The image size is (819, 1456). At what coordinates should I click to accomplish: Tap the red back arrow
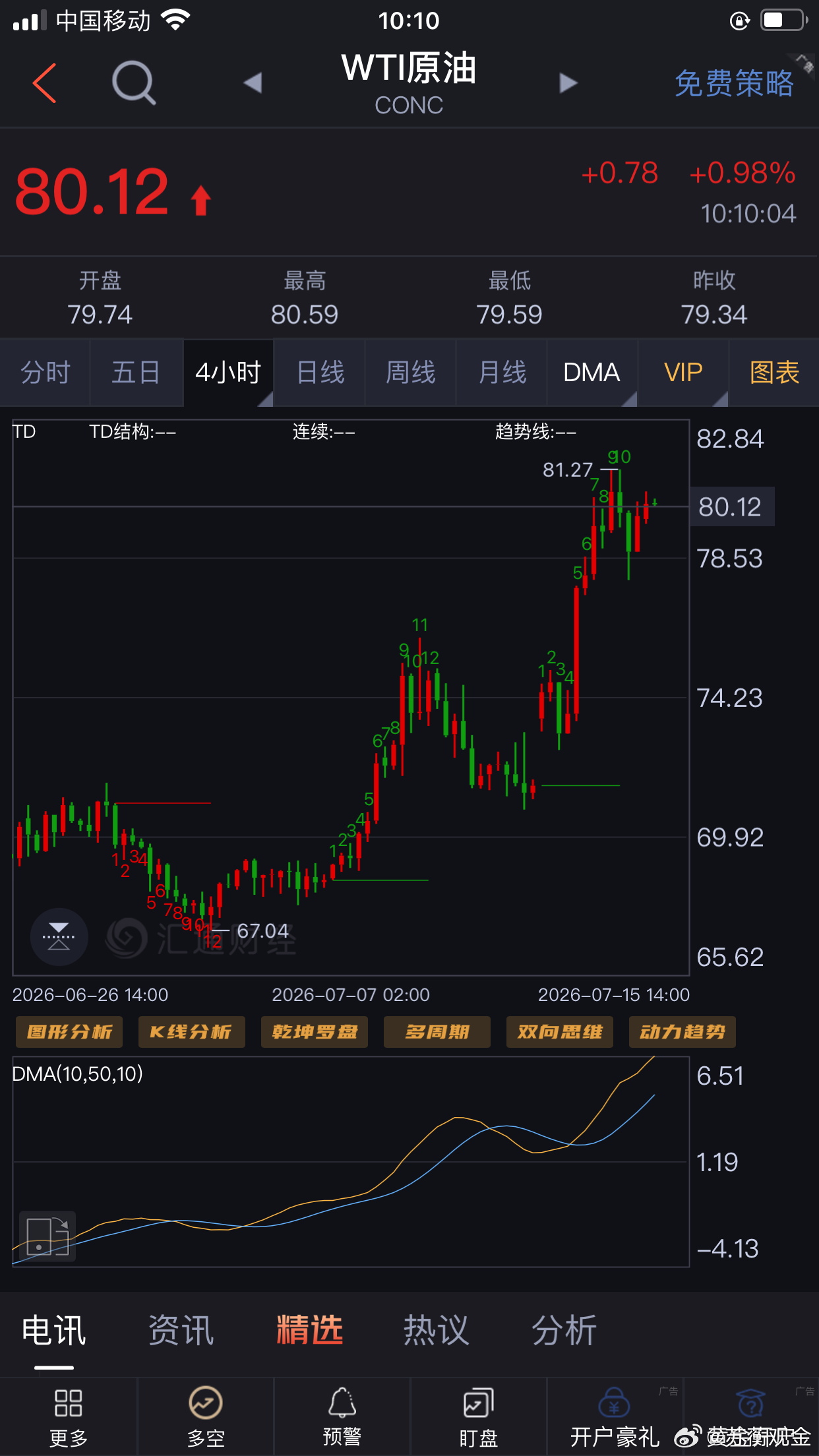click(x=45, y=83)
